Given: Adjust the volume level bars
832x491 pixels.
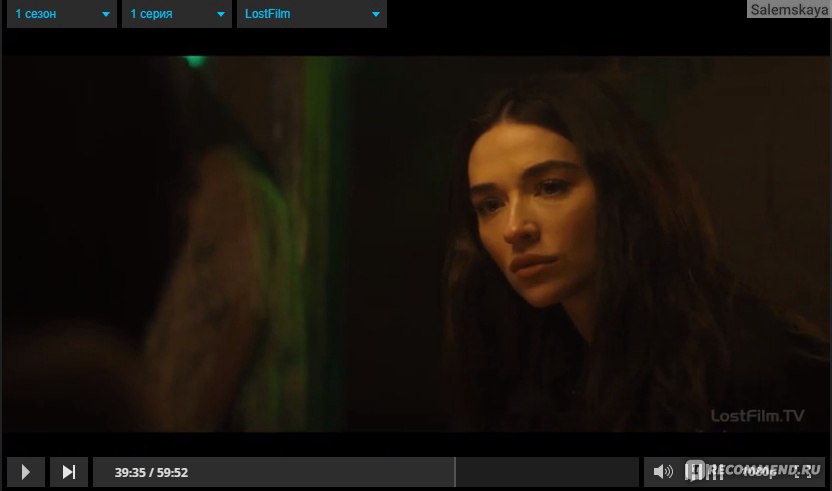Looking at the screenshot, I should [704, 471].
